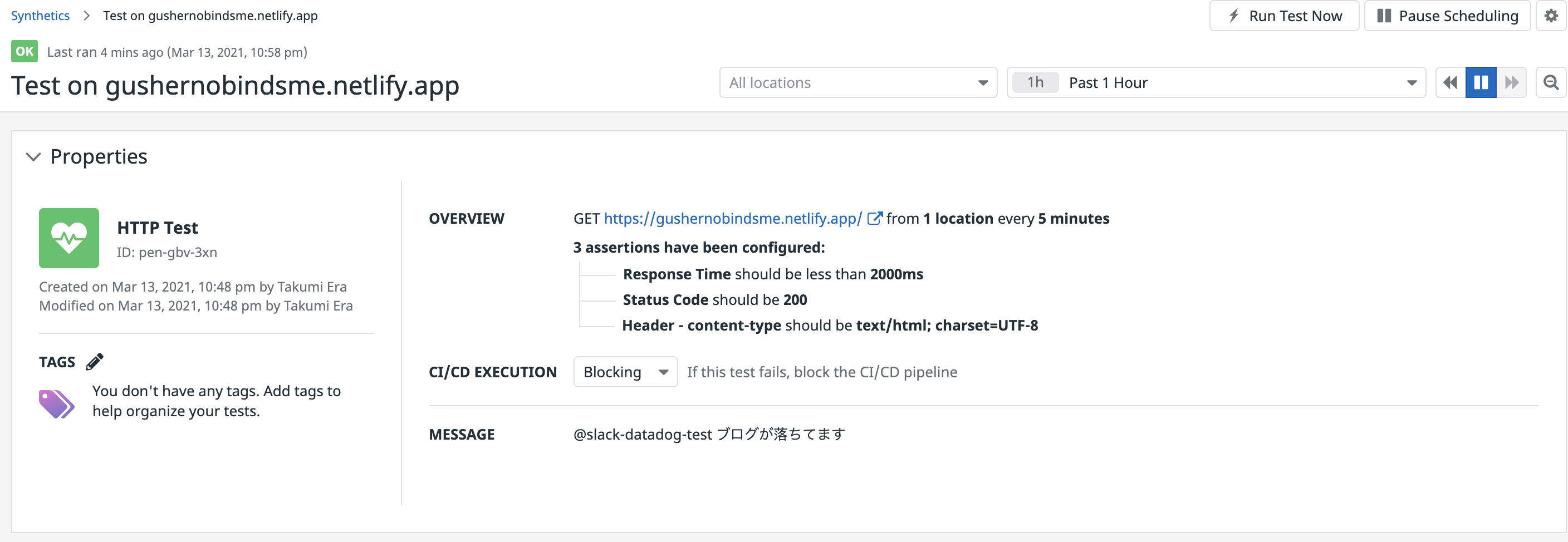
Task: Go to Synthetics breadcrumb
Action: coord(40,16)
